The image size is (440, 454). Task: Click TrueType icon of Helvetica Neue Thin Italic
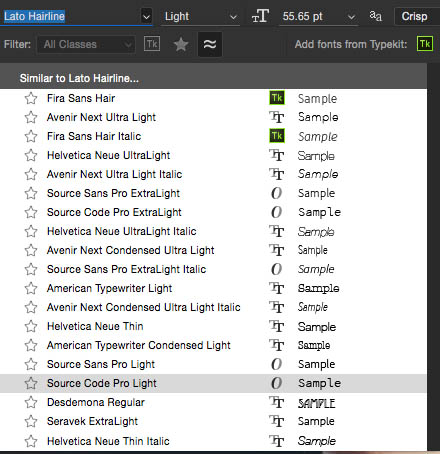(277, 441)
